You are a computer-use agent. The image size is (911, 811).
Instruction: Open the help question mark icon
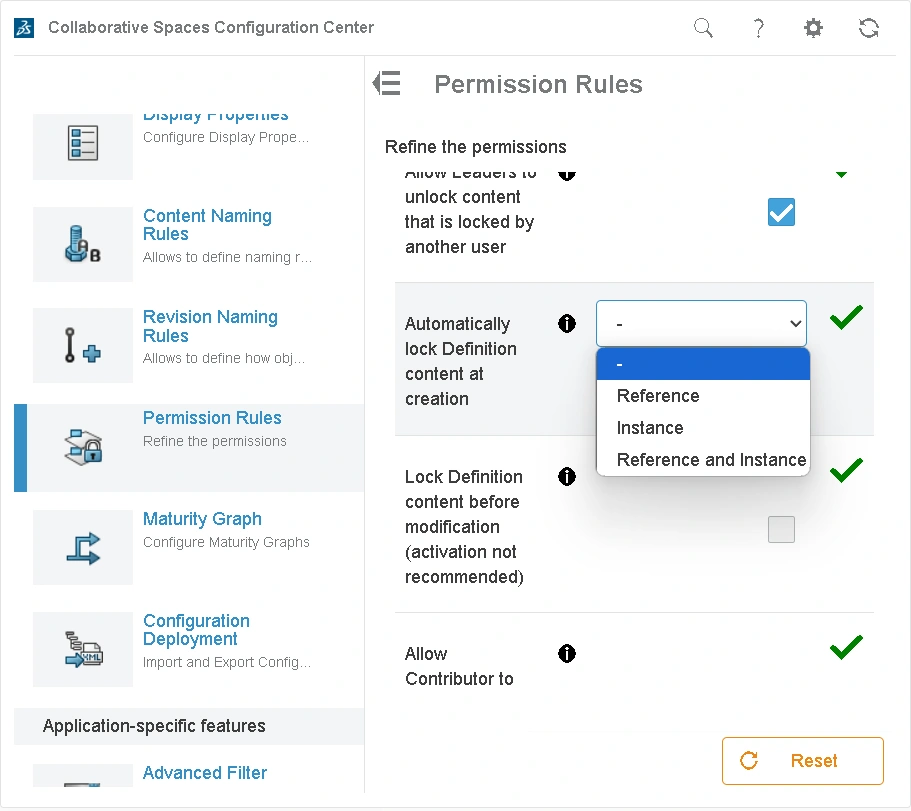tap(759, 28)
